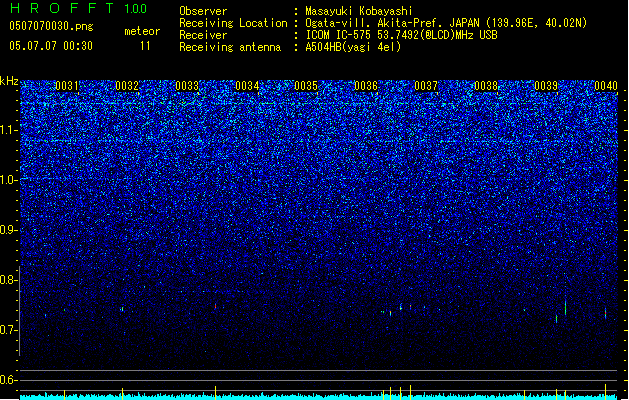Click the HROFFT program title

click(62, 8)
